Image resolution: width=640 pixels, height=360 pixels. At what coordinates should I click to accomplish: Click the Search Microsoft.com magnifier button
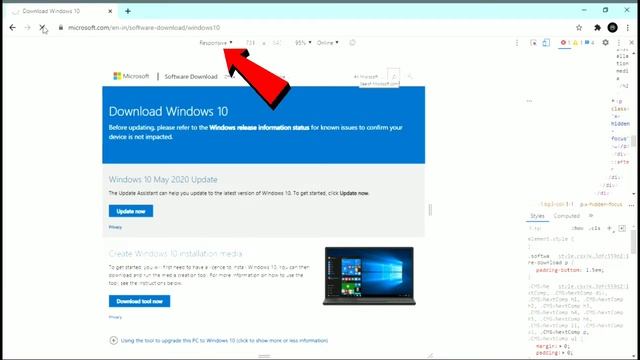coord(393,76)
